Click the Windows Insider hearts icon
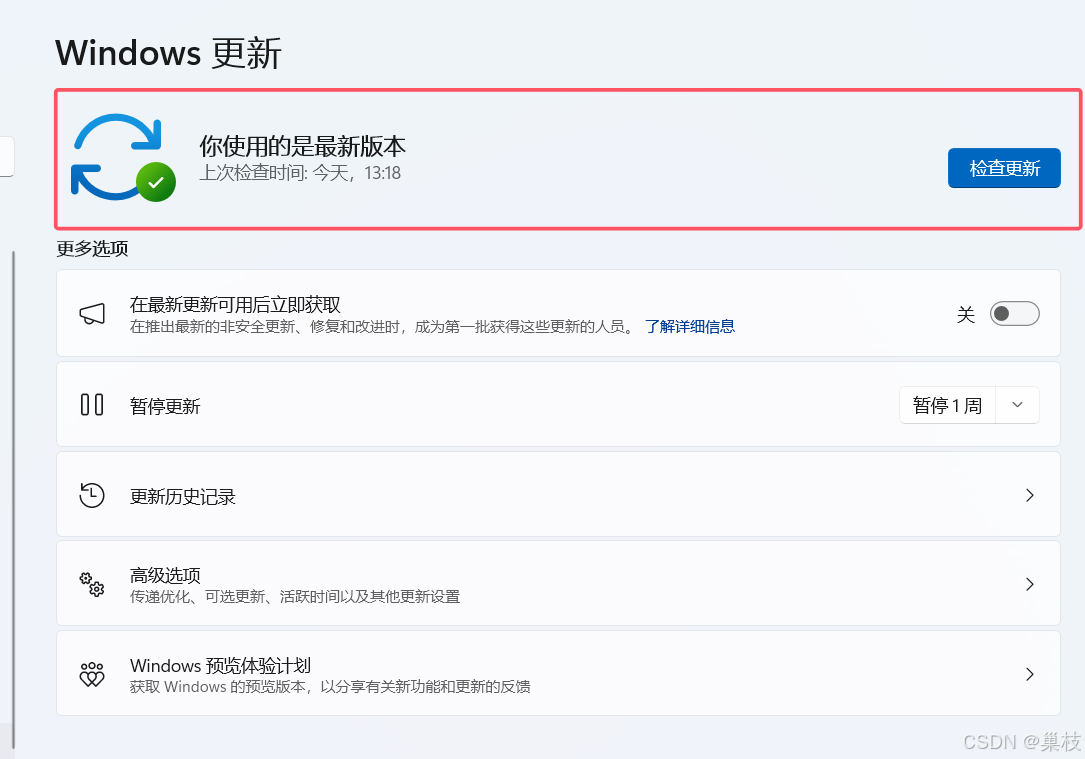Viewport: 1085px width, 759px height. click(x=92, y=674)
